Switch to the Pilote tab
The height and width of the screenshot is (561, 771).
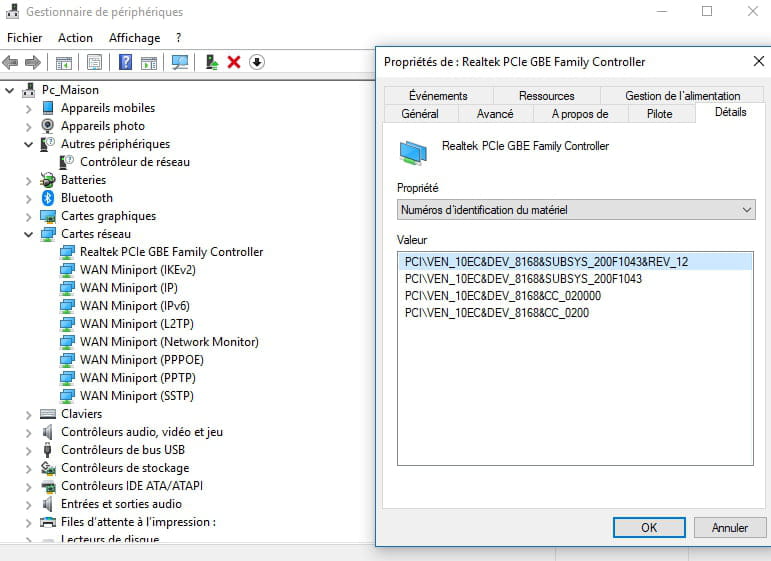point(659,114)
